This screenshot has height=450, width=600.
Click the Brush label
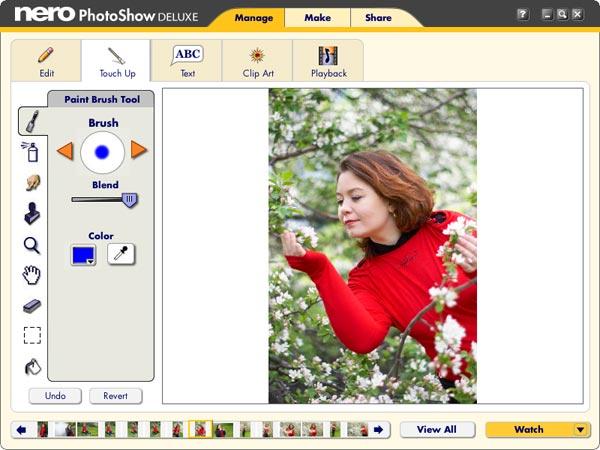point(103,123)
